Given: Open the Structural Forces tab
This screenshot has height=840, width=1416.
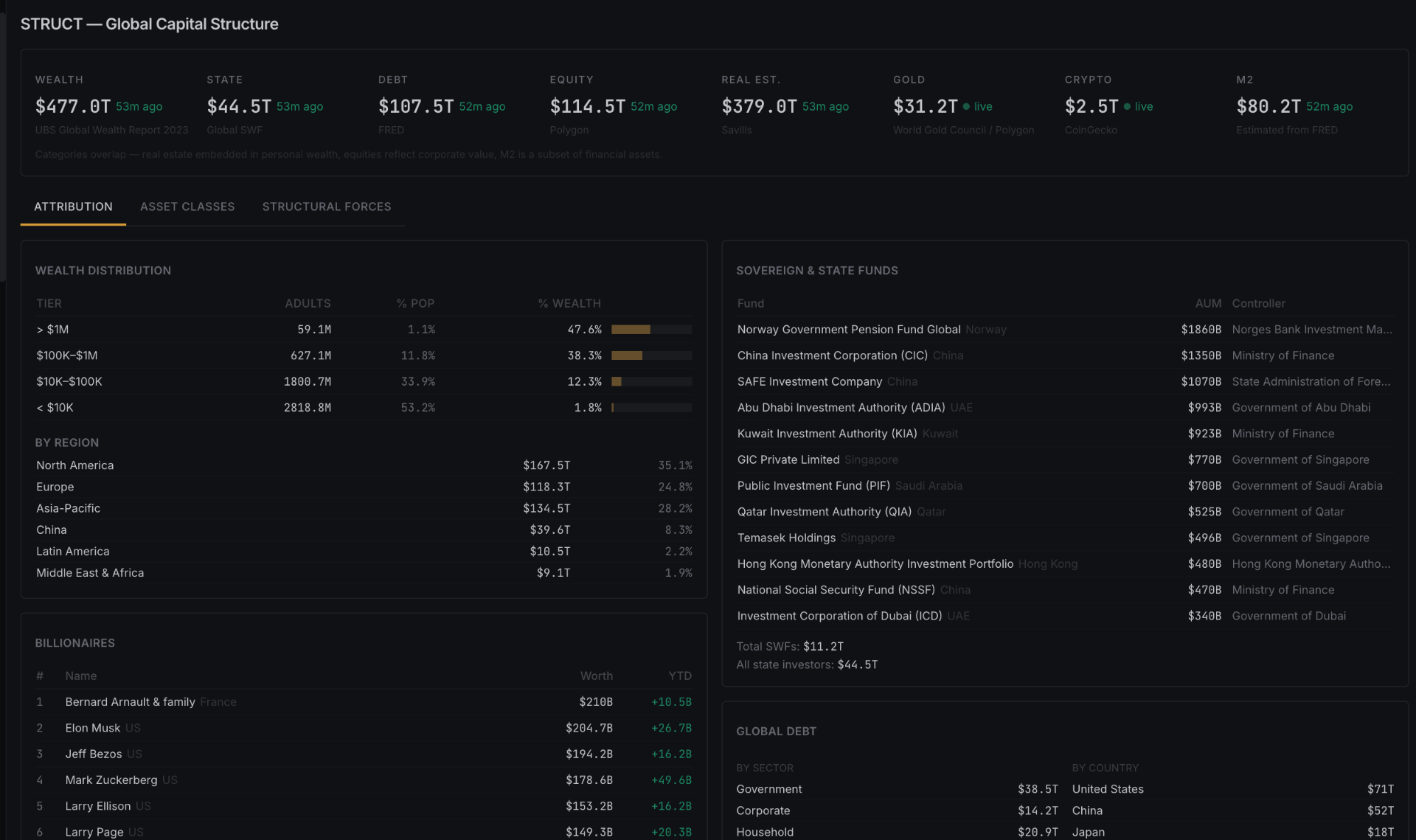Looking at the screenshot, I should pos(327,206).
